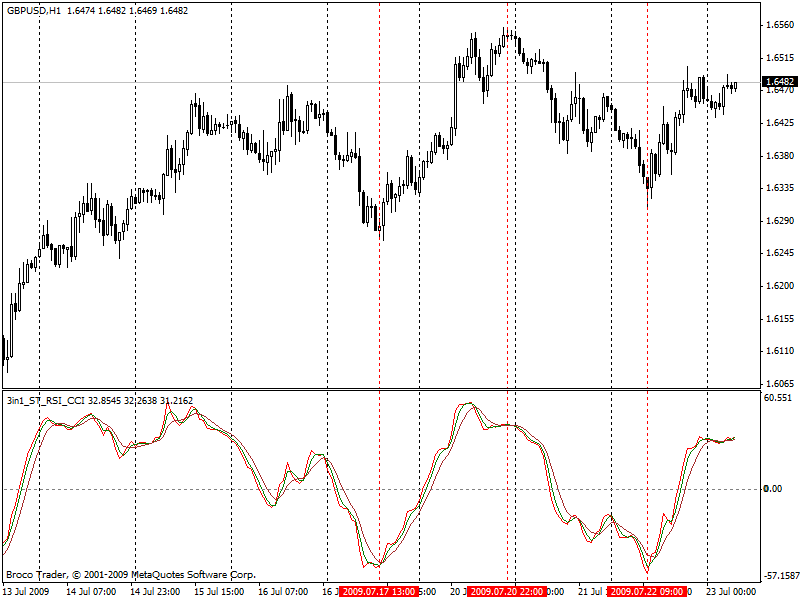The image size is (800, 600).
Task: Click the 1.6335 price scale value
Action: tap(781, 188)
